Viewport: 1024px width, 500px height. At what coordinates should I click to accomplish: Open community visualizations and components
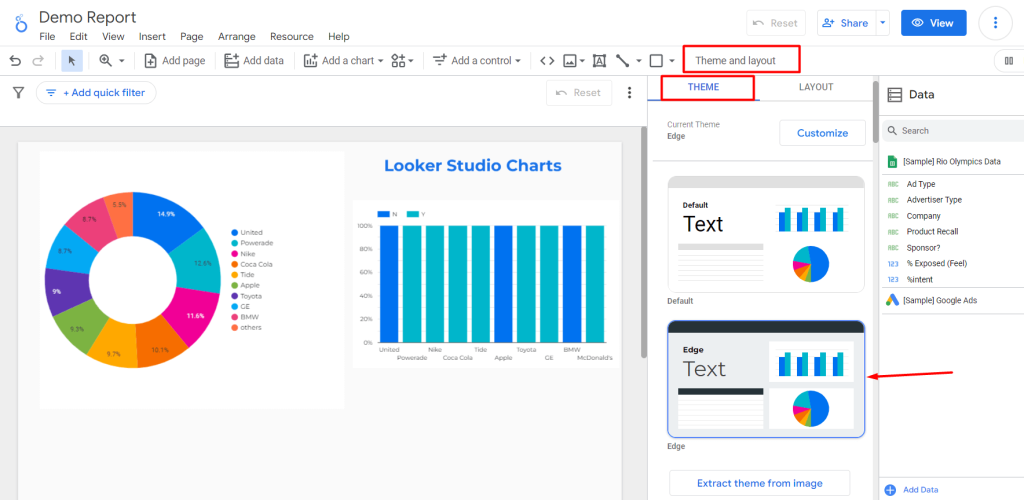(x=402, y=61)
